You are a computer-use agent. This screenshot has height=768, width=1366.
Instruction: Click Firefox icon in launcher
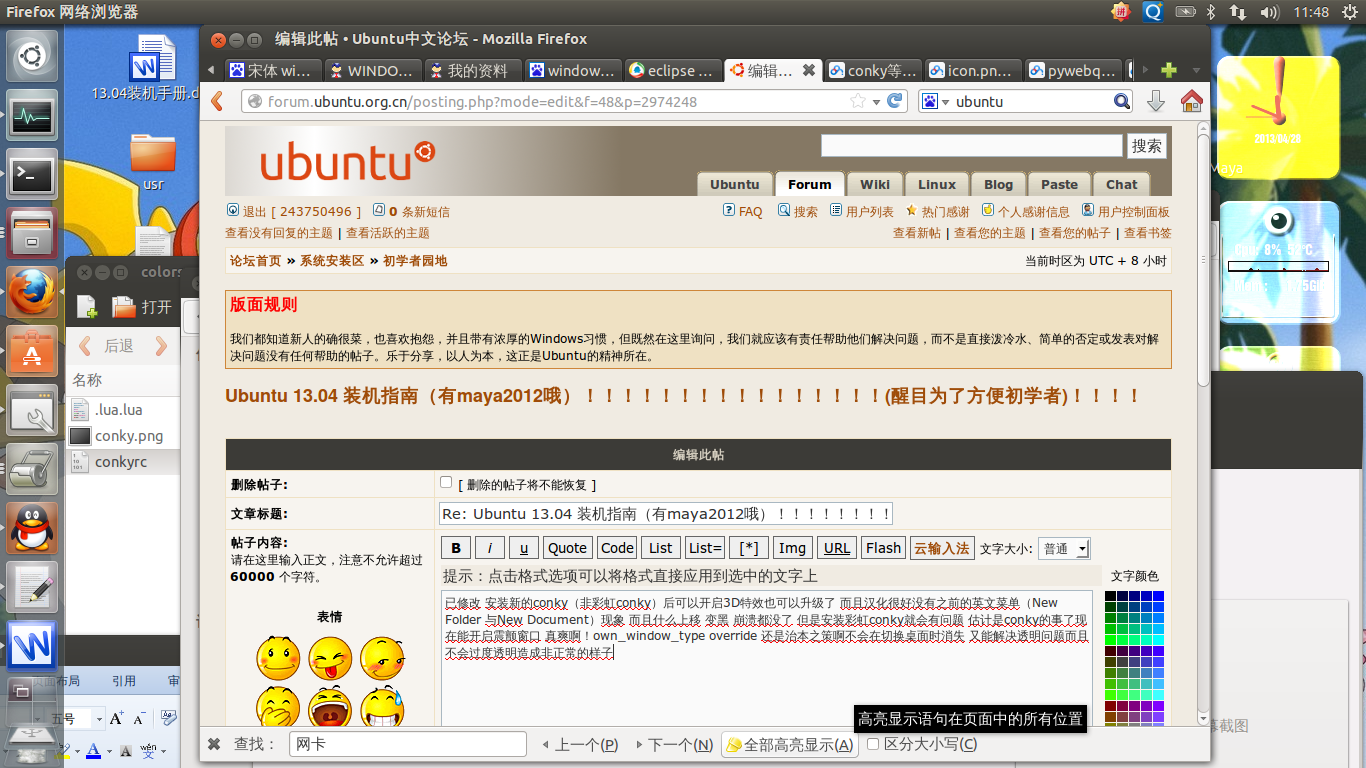tap(32, 293)
